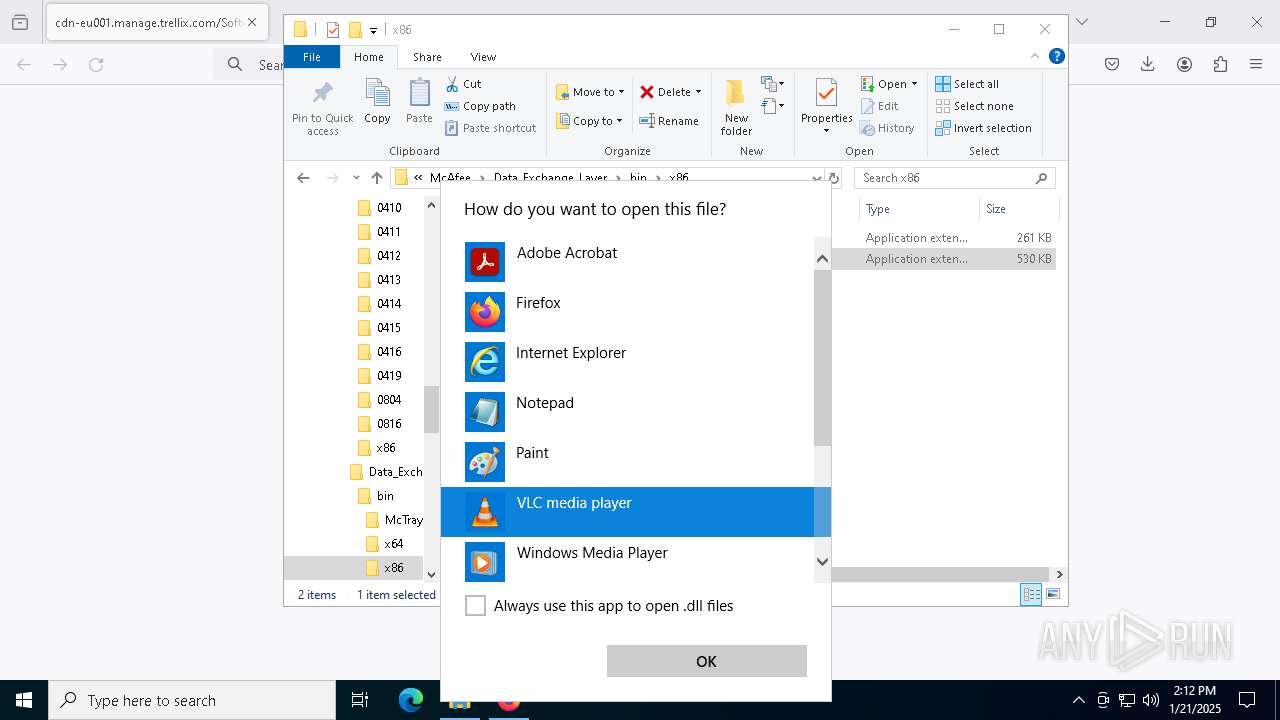Launch Microsoft Edge from taskbar

(x=411, y=700)
